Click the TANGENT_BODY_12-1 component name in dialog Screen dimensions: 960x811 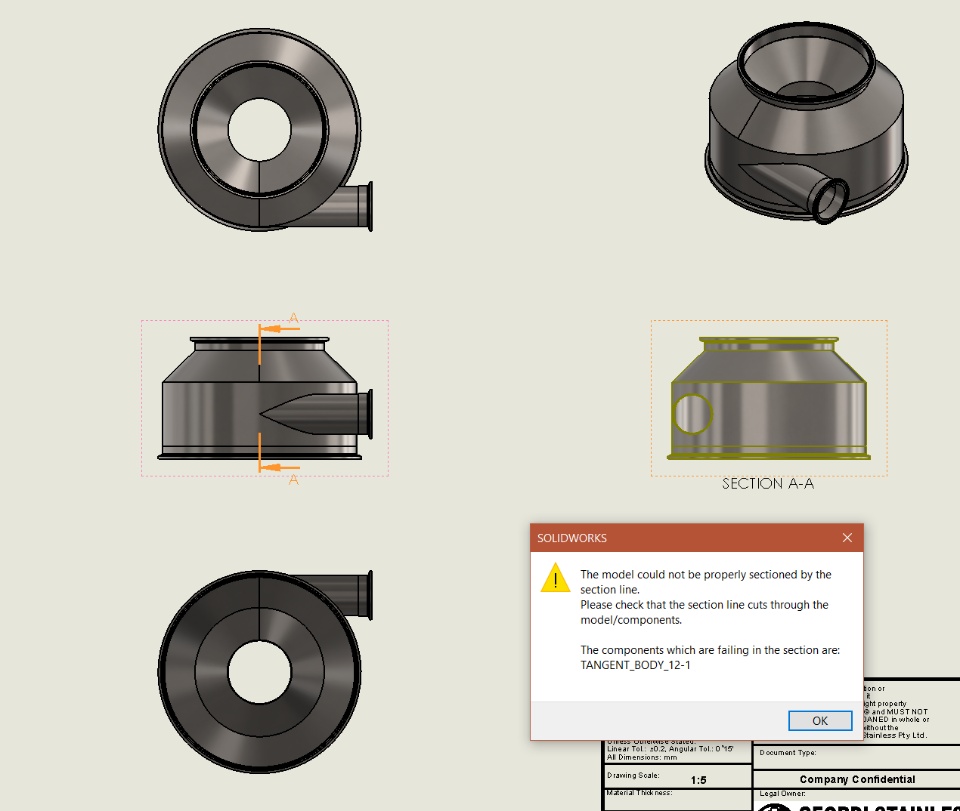636,665
